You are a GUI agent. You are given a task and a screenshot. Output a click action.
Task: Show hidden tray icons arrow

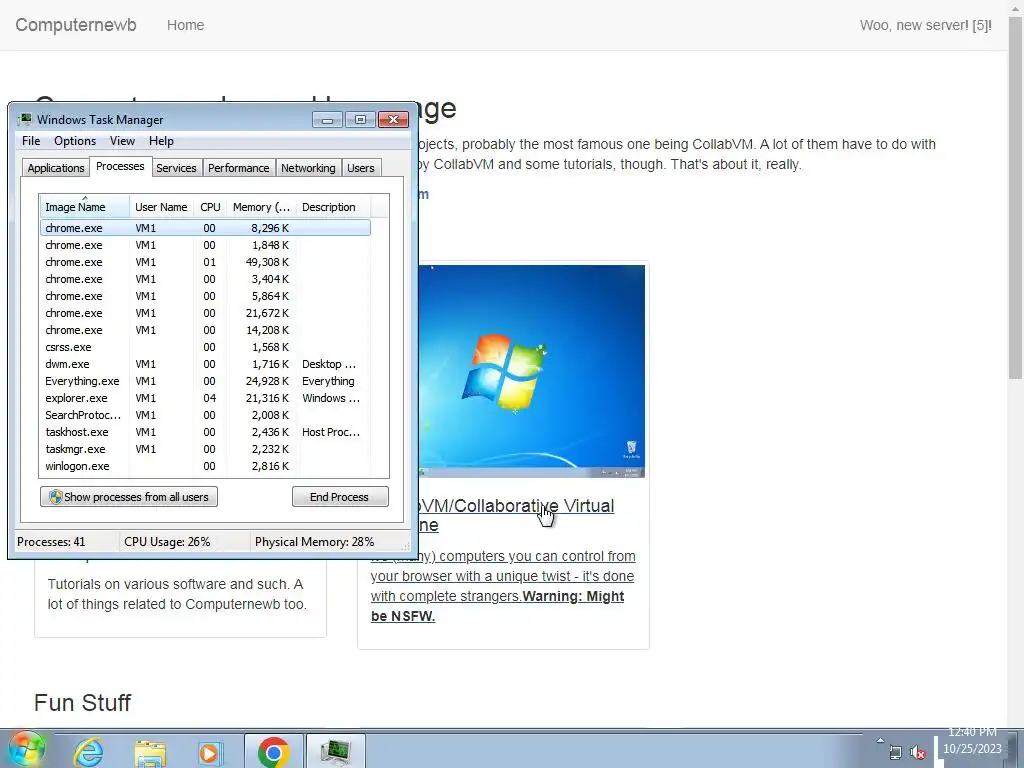click(x=880, y=741)
